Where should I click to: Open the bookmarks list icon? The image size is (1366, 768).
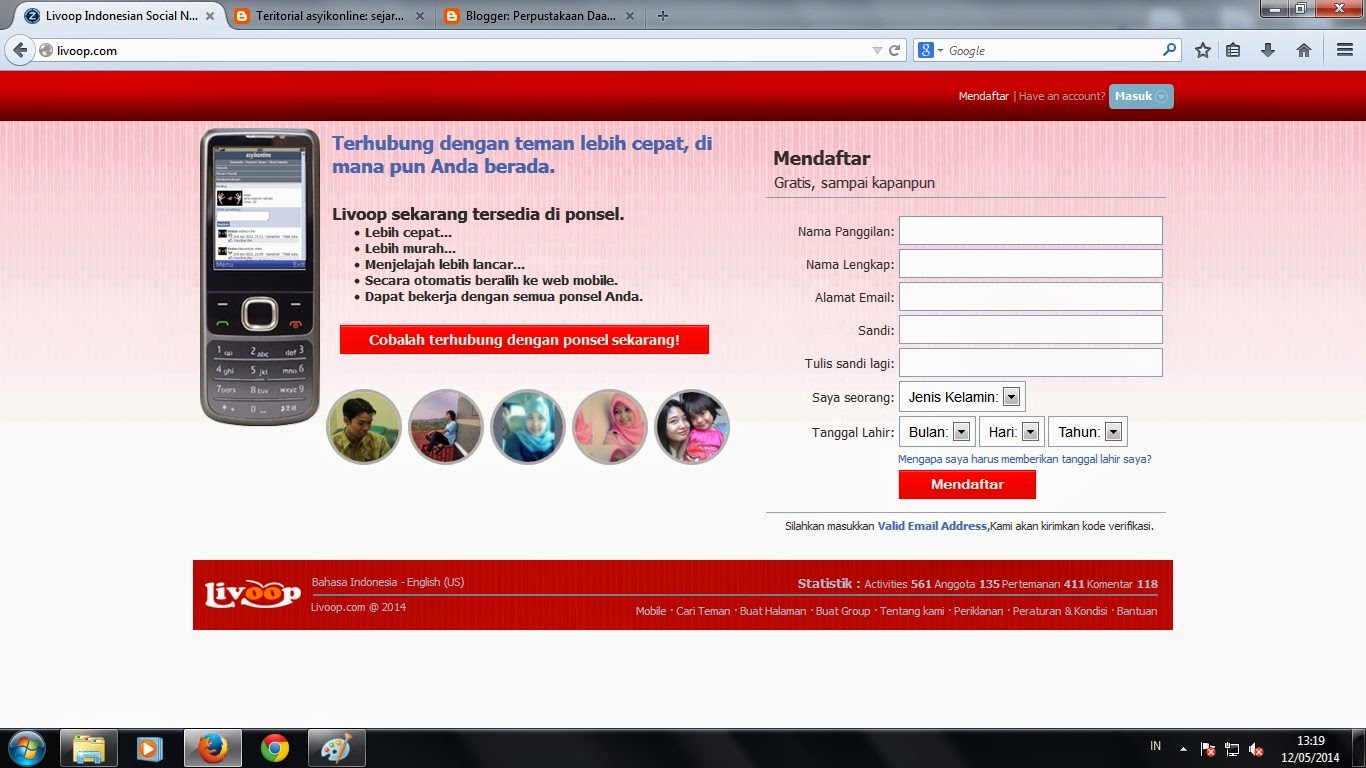click(1233, 50)
